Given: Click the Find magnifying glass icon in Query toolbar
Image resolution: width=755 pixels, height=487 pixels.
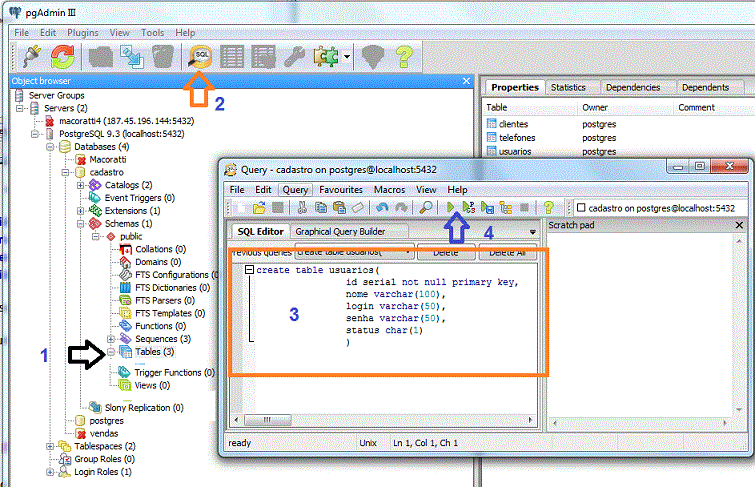Looking at the screenshot, I should coord(426,208).
